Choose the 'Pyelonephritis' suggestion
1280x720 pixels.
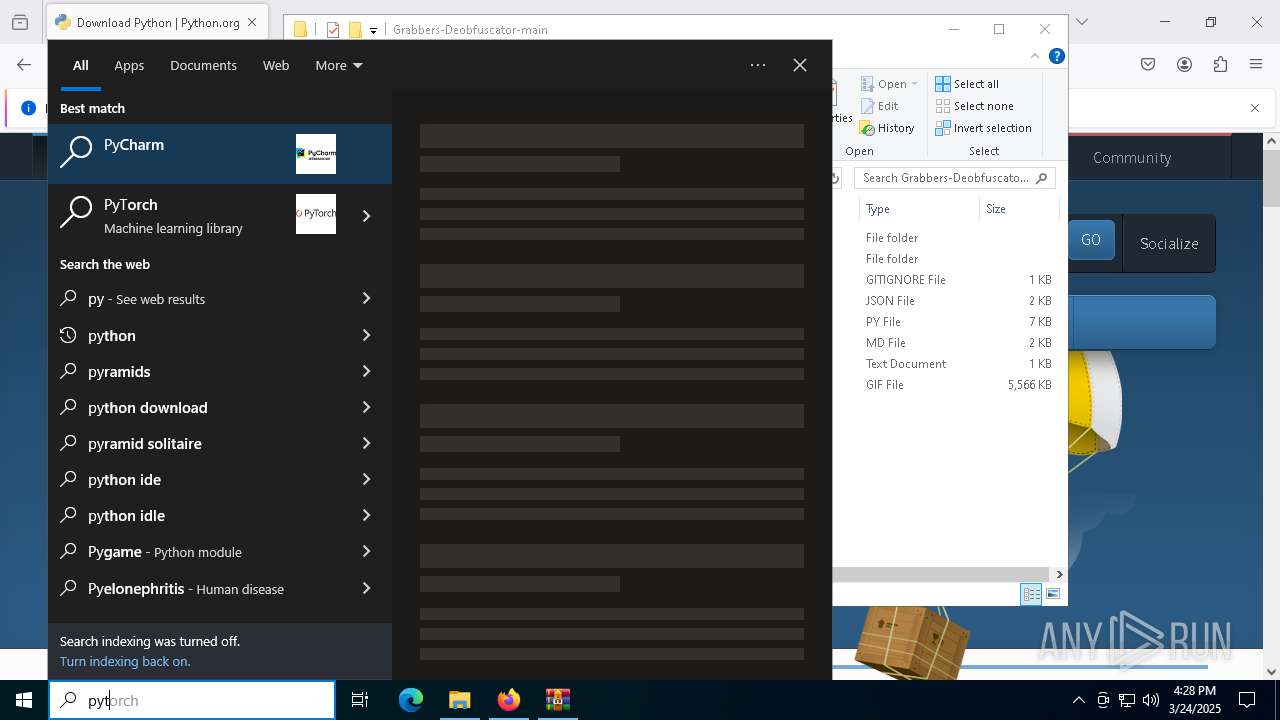(195, 588)
